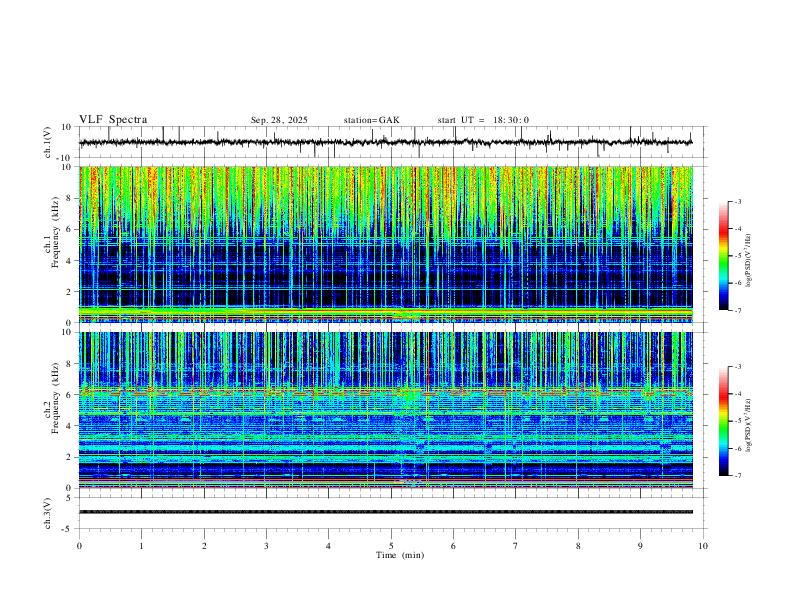Click the "-5" tick on ch.3(V) axis

pos(68,529)
